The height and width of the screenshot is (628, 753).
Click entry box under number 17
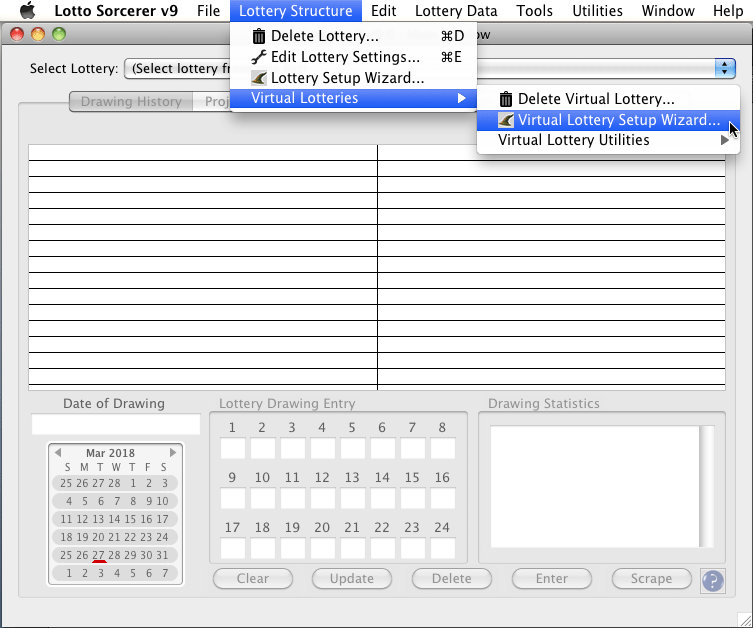click(x=232, y=548)
